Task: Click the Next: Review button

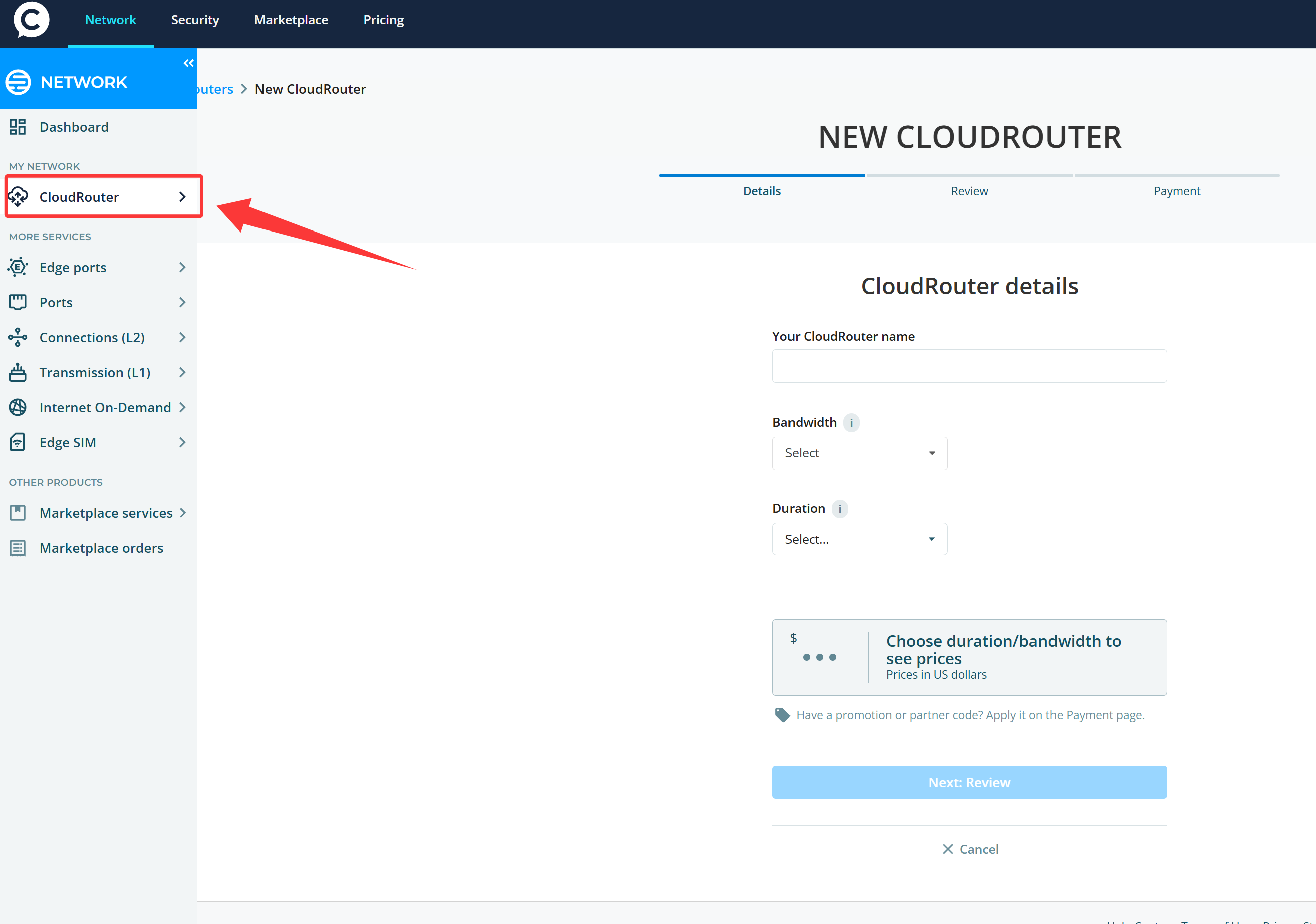Action: 969,782
